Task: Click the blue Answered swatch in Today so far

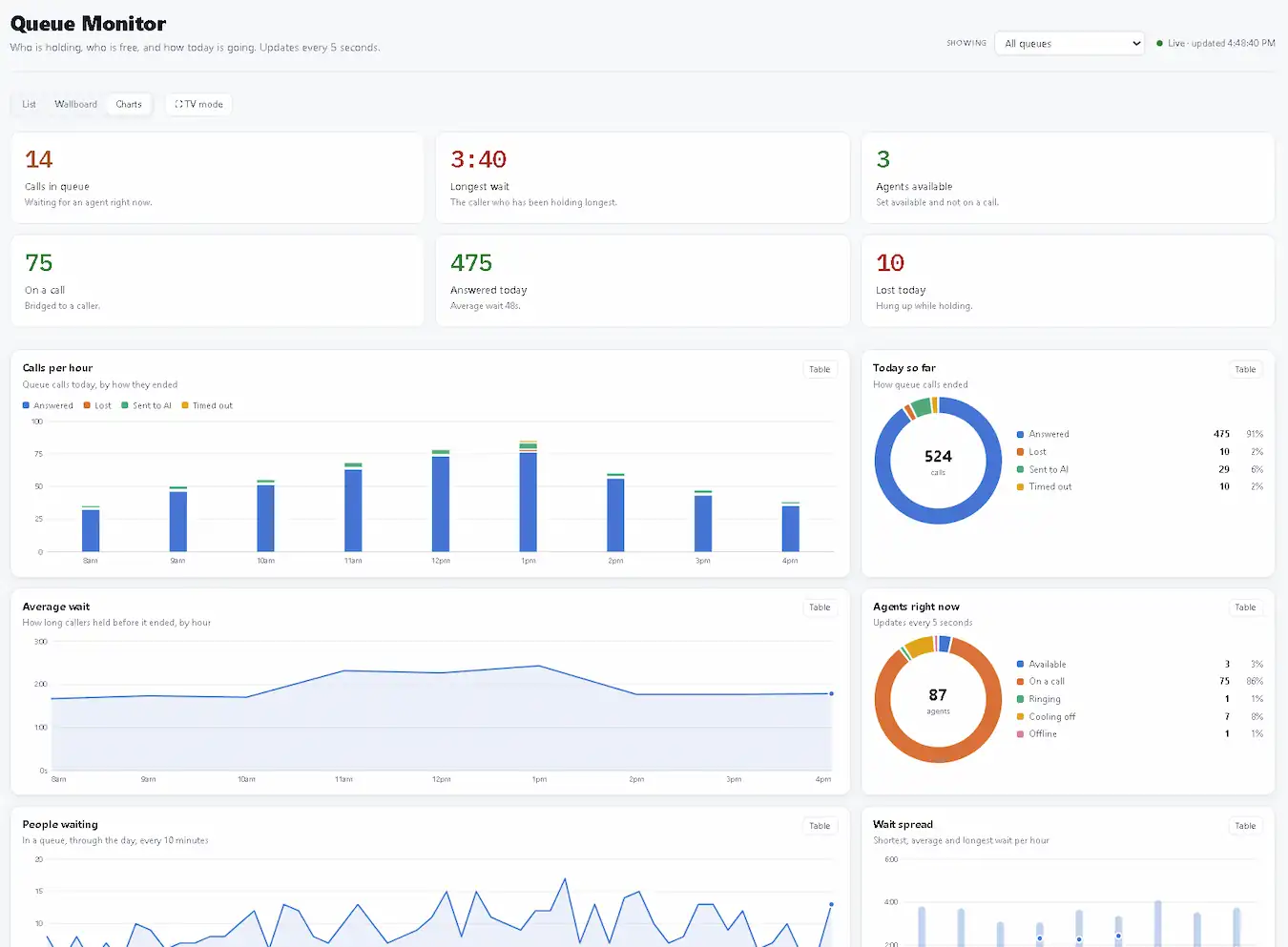Action: click(x=1020, y=434)
